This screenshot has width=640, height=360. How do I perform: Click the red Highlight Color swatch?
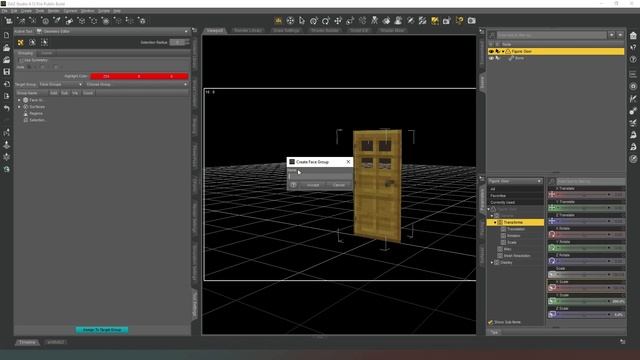pyautogui.click(x=139, y=76)
